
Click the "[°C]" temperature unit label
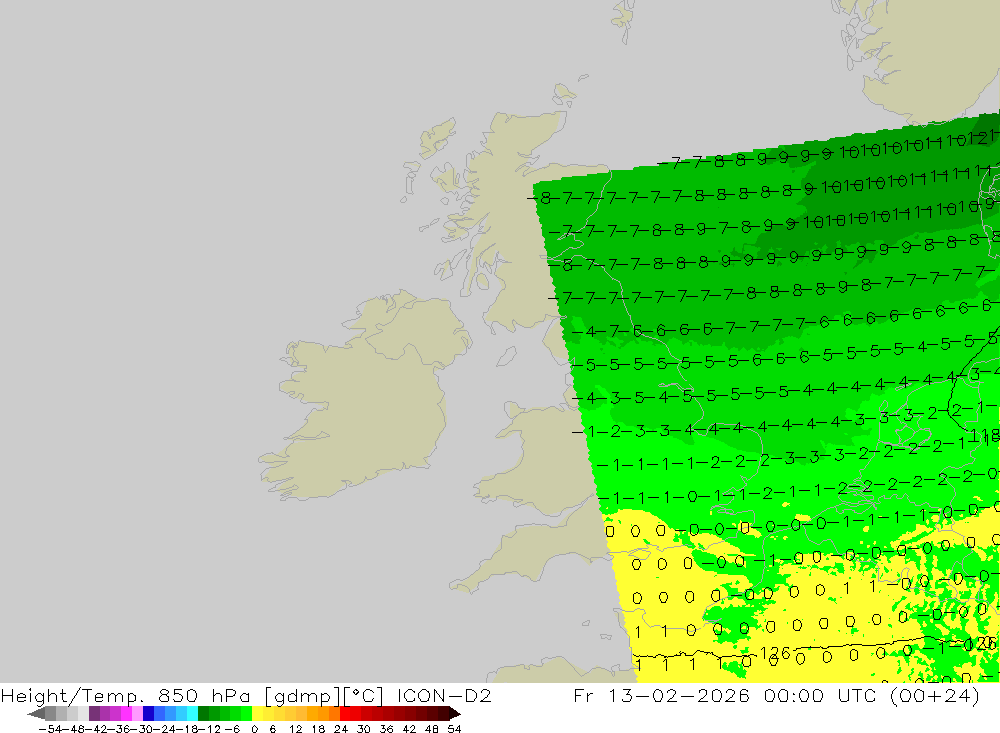click(x=364, y=696)
